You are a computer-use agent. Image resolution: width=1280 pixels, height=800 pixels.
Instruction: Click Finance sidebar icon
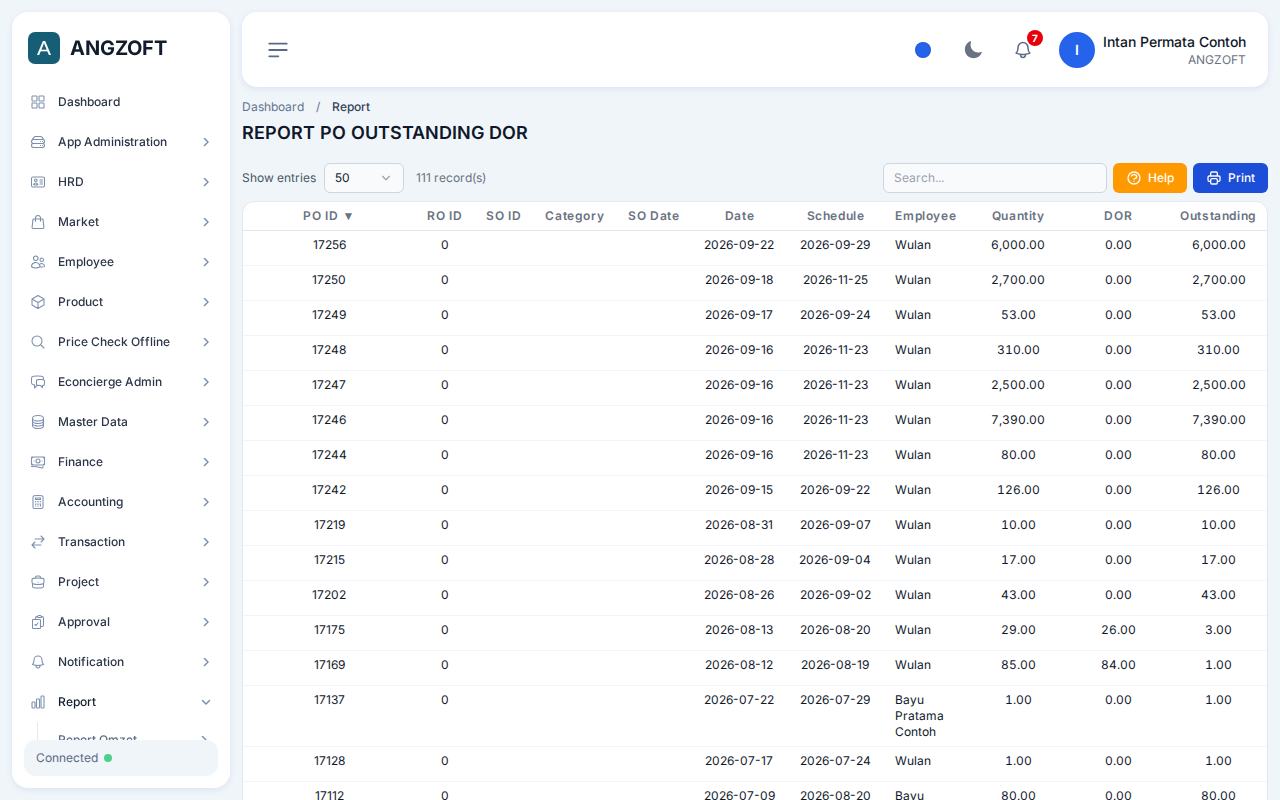click(x=38, y=462)
